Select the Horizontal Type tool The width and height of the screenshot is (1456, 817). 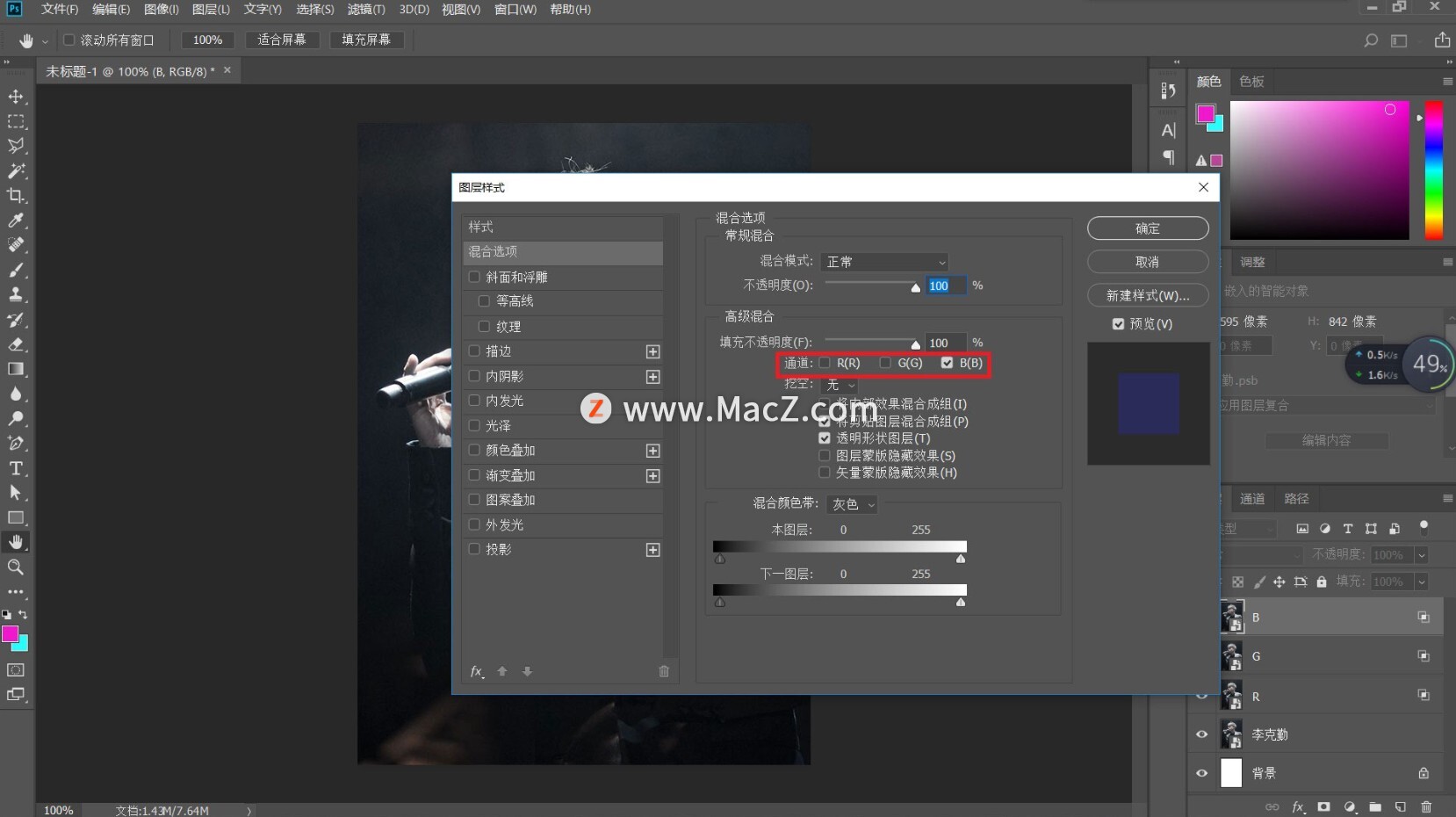[16, 468]
